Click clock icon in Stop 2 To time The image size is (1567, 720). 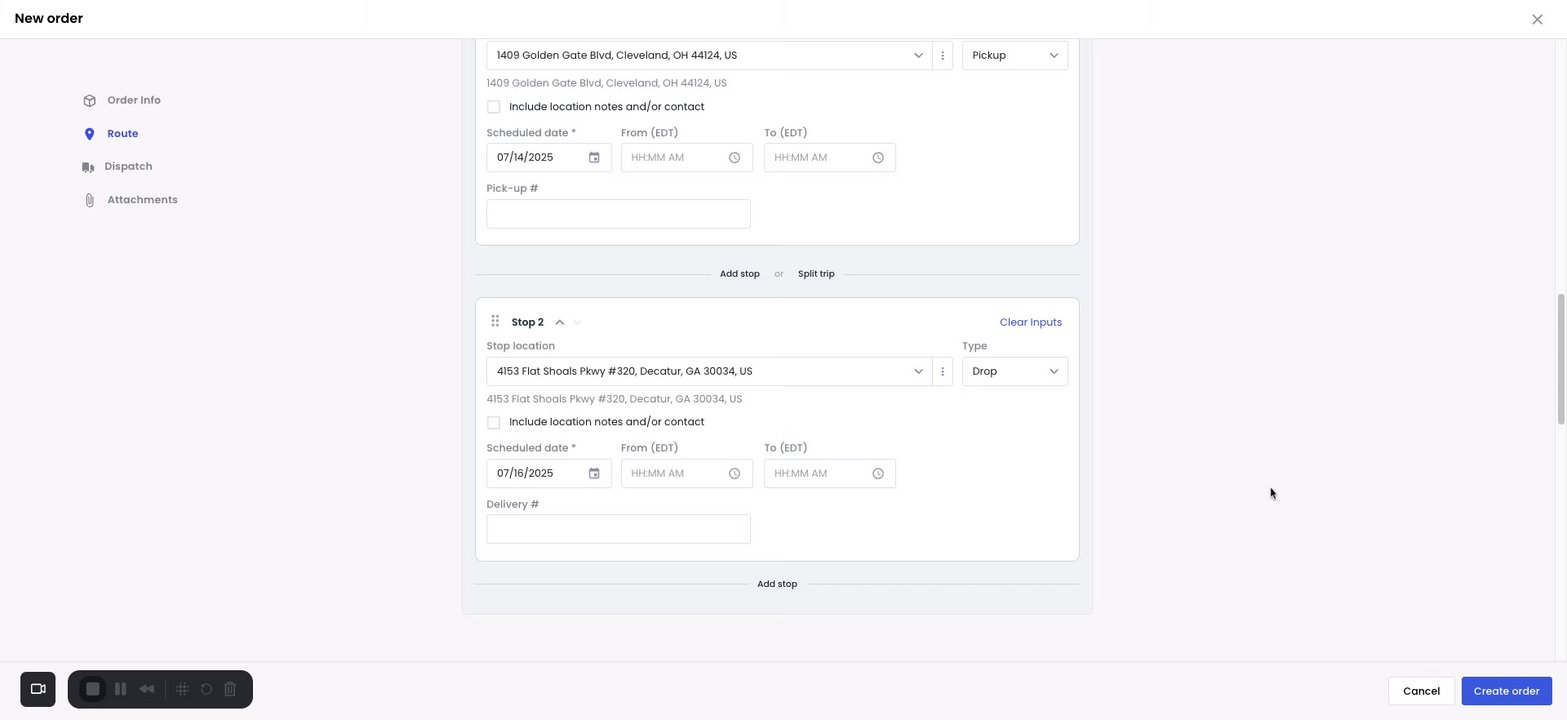click(x=878, y=474)
